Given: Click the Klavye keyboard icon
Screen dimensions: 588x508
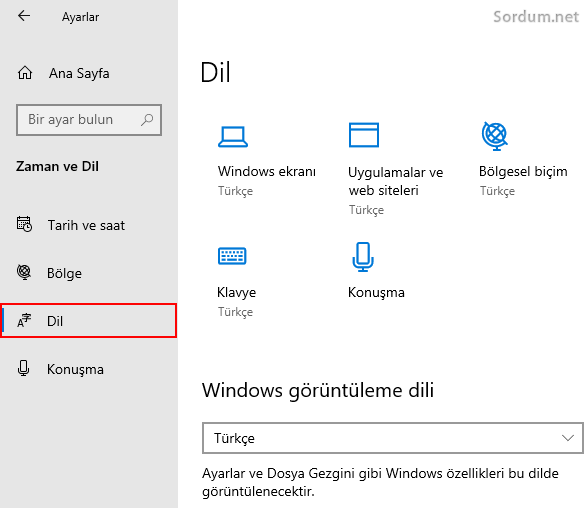Looking at the screenshot, I should tap(232, 256).
